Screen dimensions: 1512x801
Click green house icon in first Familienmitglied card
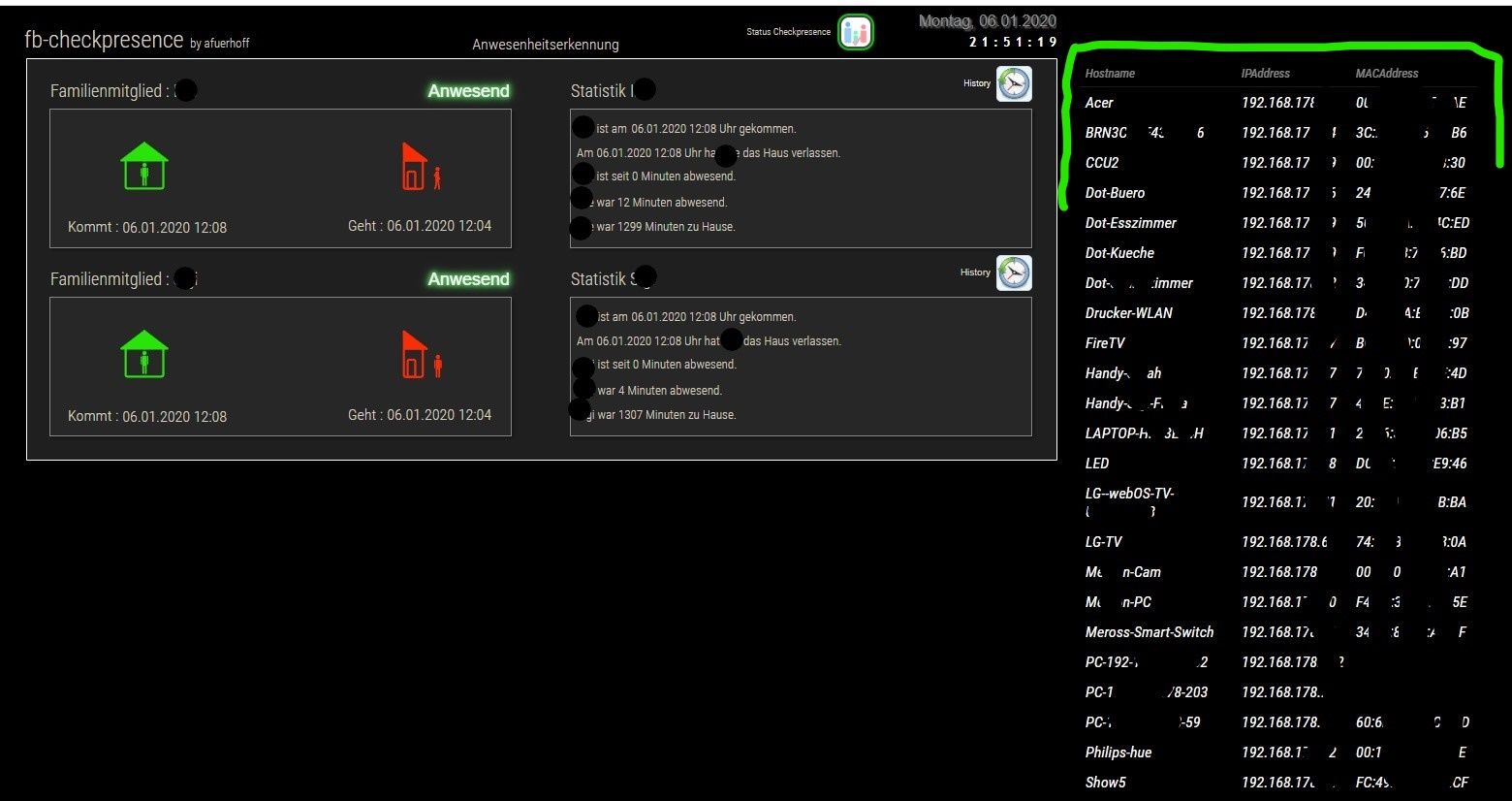[x=144, y=166]
